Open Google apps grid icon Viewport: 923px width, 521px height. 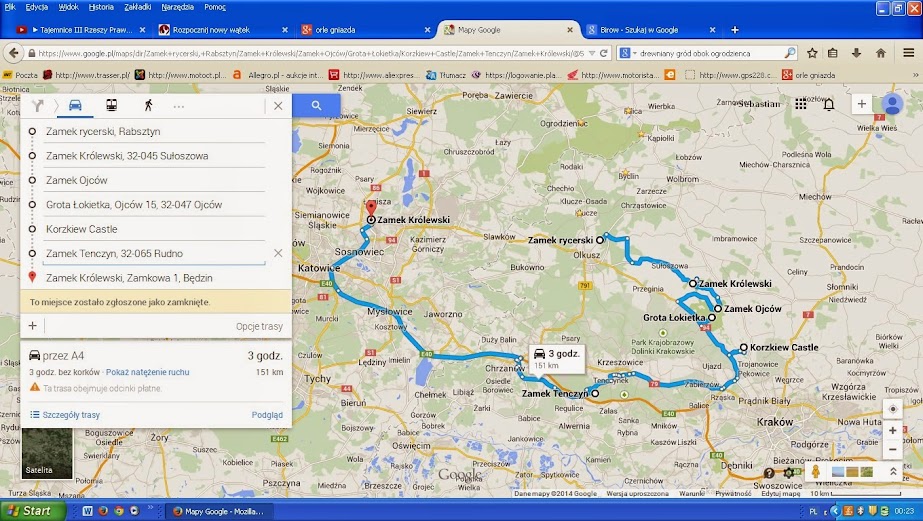(x=801, y=104)
